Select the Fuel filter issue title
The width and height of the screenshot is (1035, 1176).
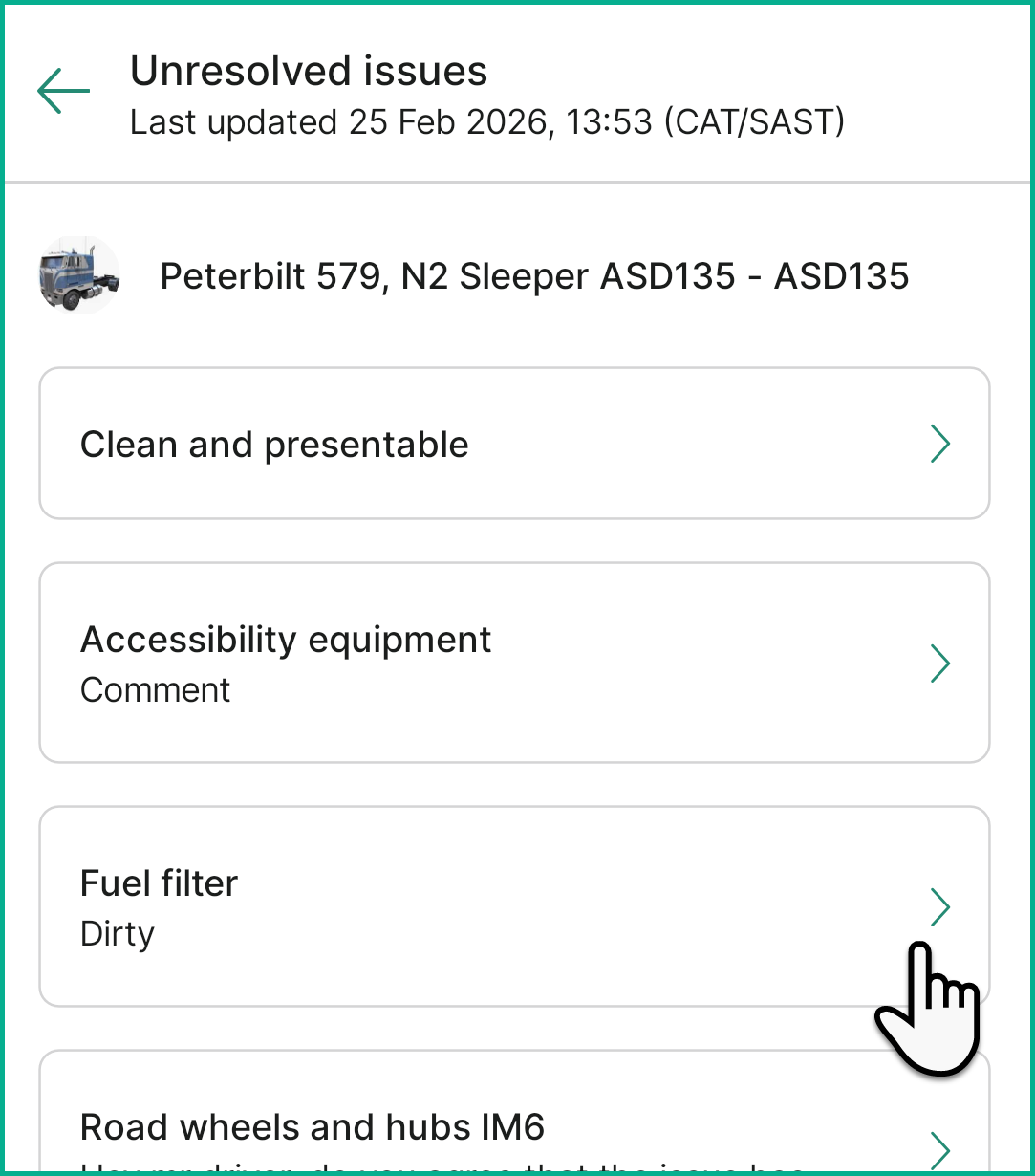click(159, 883)
